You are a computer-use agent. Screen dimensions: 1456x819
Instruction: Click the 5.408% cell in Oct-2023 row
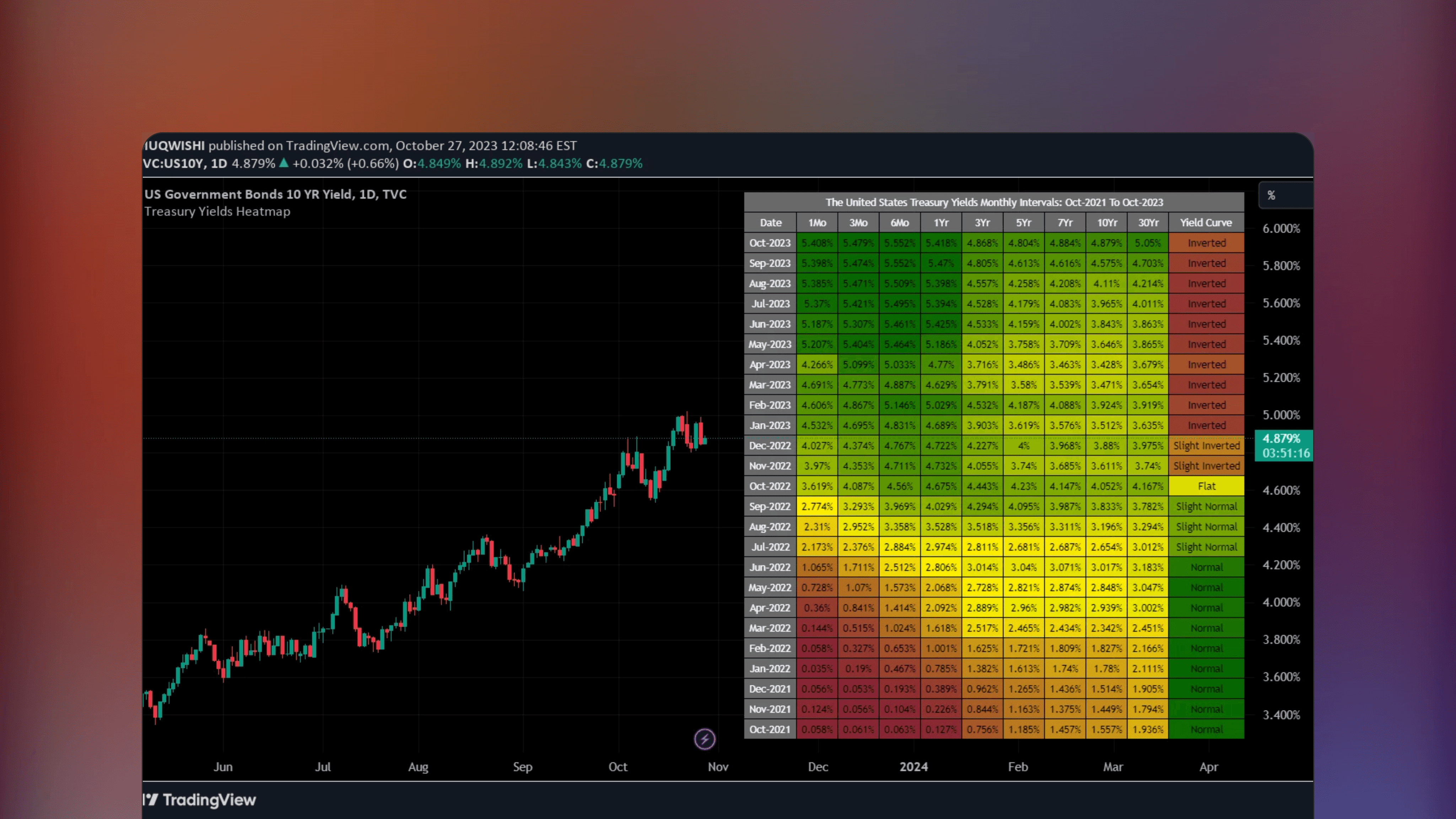[817, 243]
